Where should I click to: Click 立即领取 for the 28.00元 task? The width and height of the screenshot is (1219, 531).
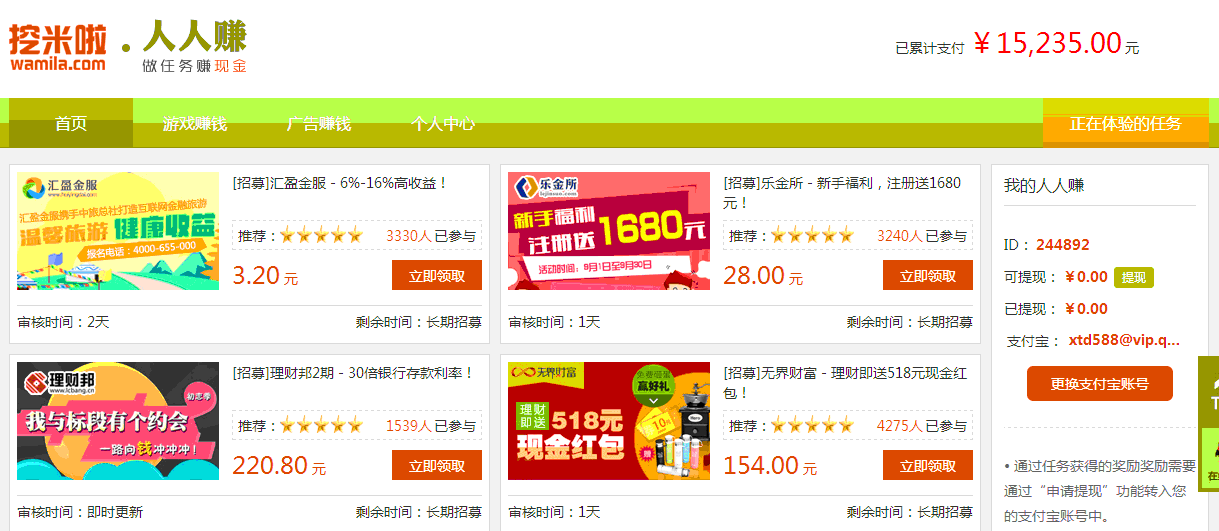[928, 275]
